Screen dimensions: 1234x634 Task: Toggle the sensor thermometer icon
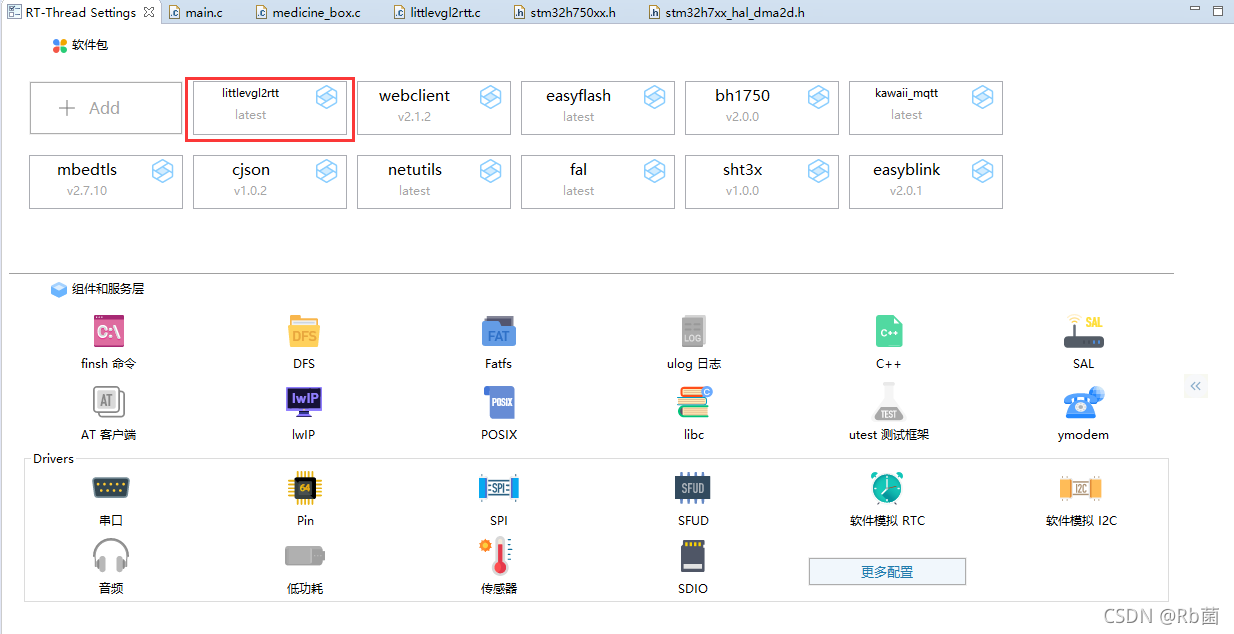(496, 556)
